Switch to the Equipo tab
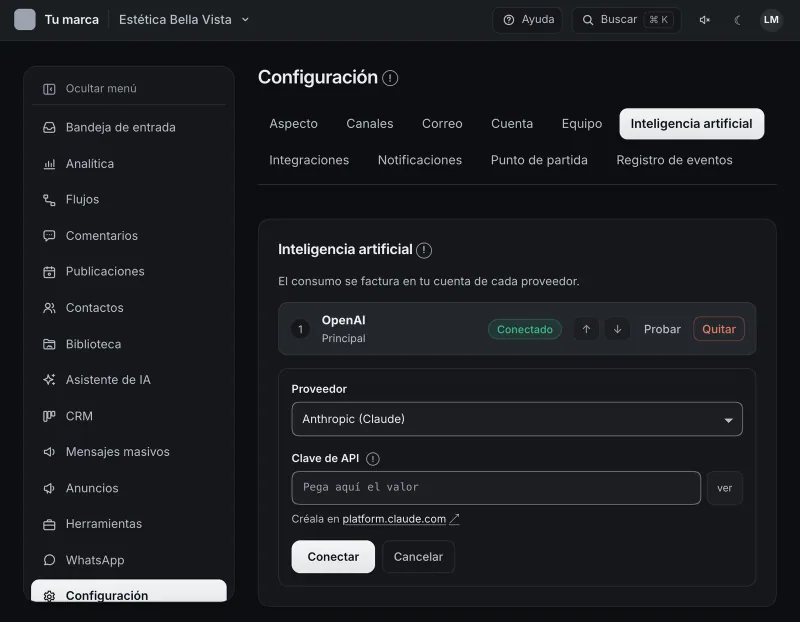This screenshot has height=622, width=800. pos(582,124)
